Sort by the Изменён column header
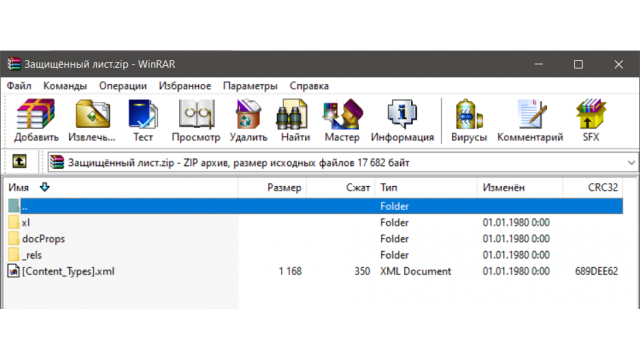The image size is (640, 360). pos(520,187)
